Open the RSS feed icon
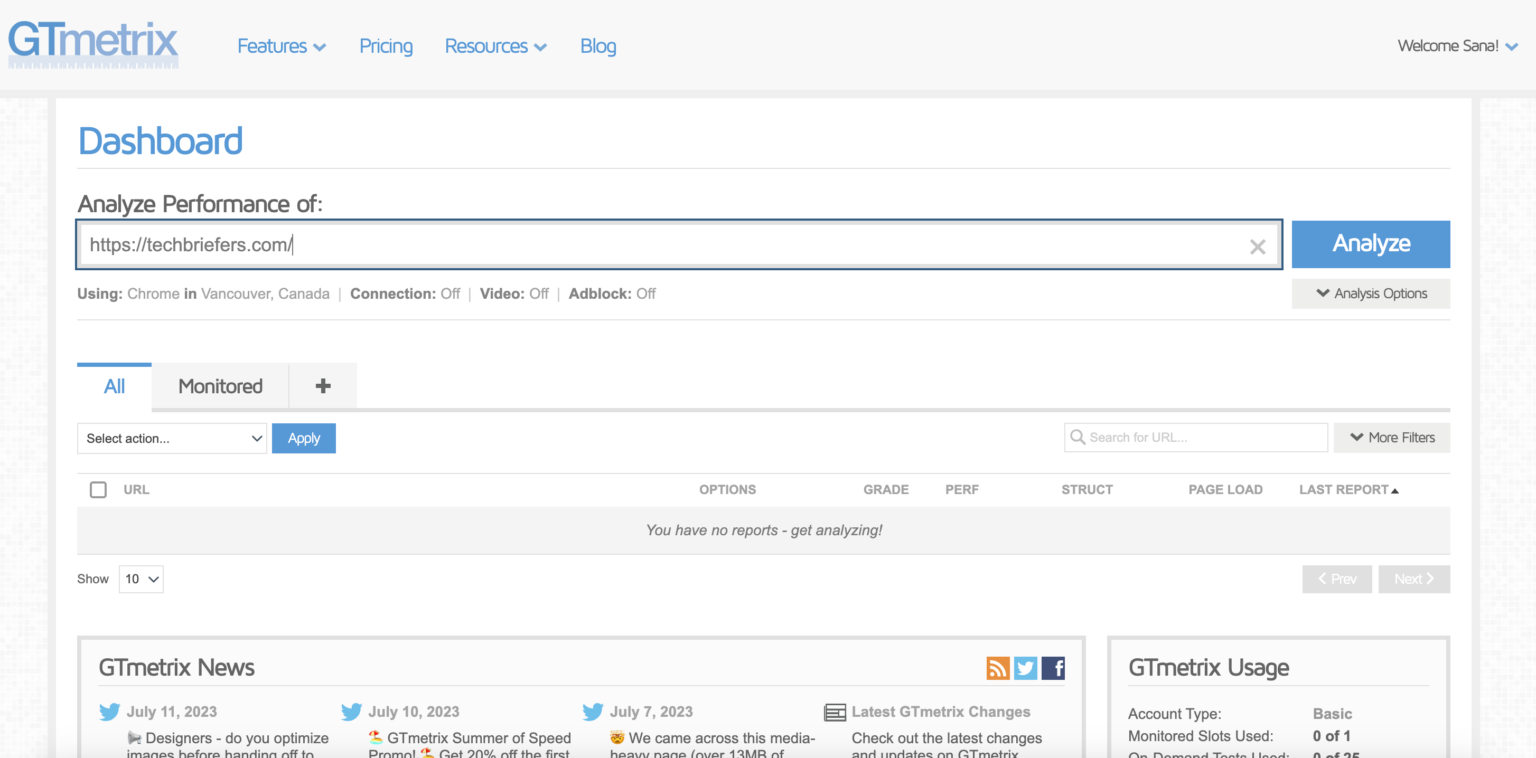 [997, 668]
